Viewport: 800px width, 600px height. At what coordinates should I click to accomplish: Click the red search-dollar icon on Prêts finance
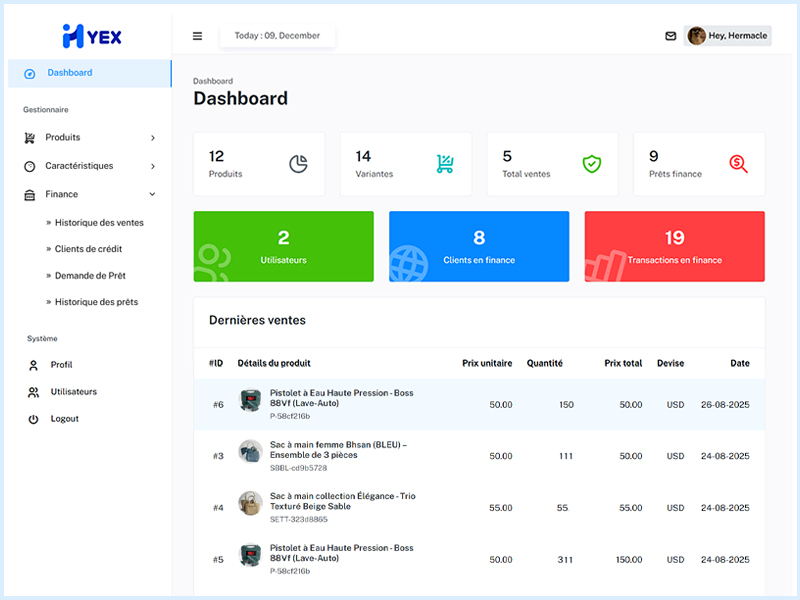click(x=740, y=163)
